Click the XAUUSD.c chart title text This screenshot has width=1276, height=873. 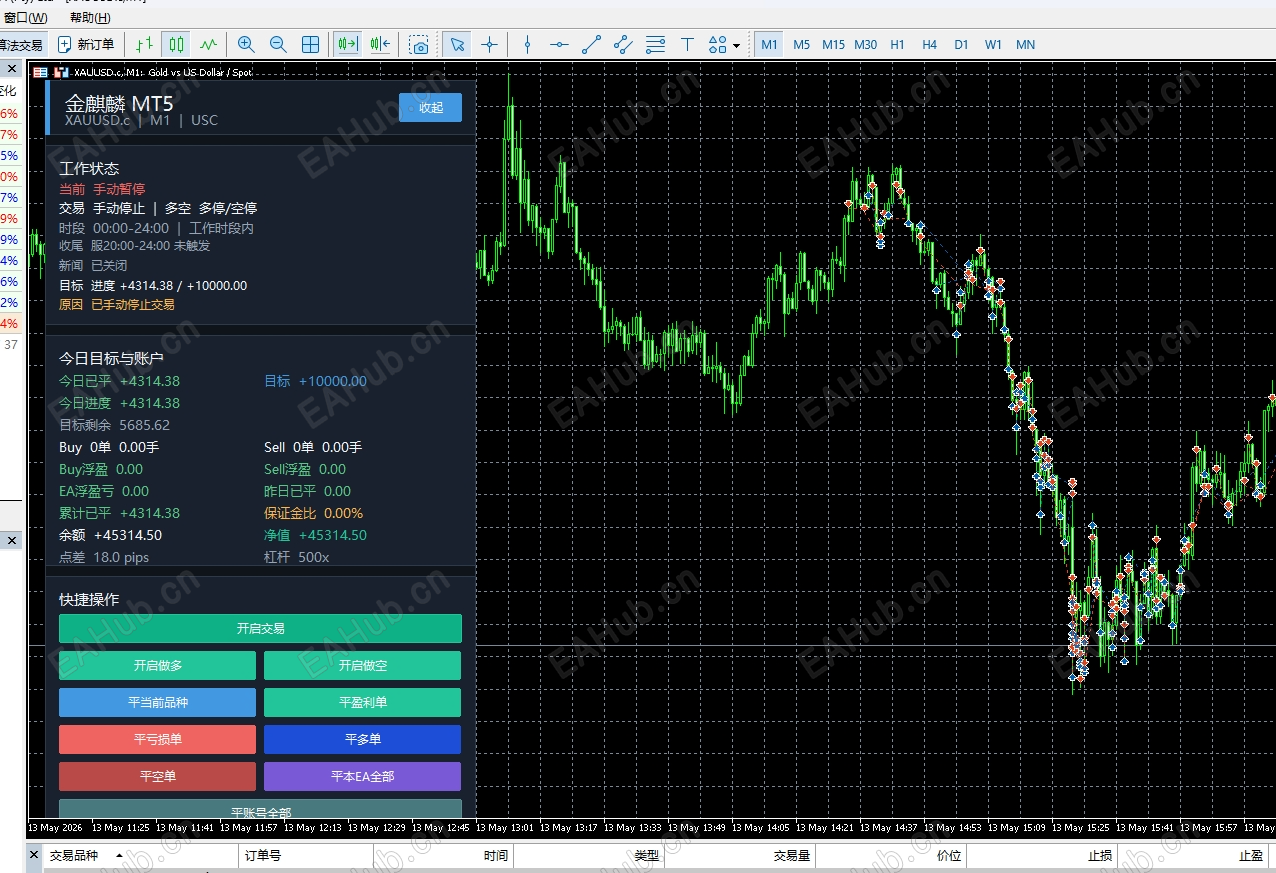click(162, 72)
